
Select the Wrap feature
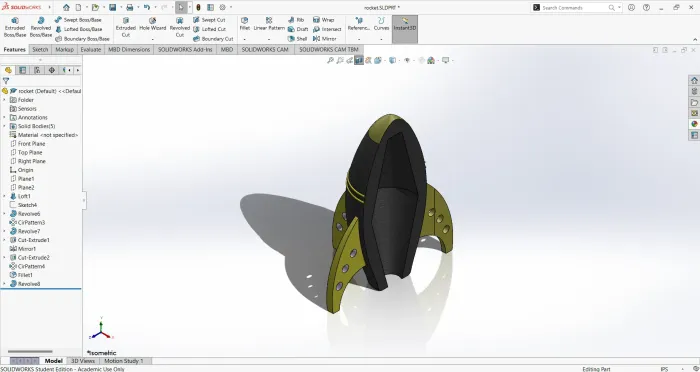323,20
